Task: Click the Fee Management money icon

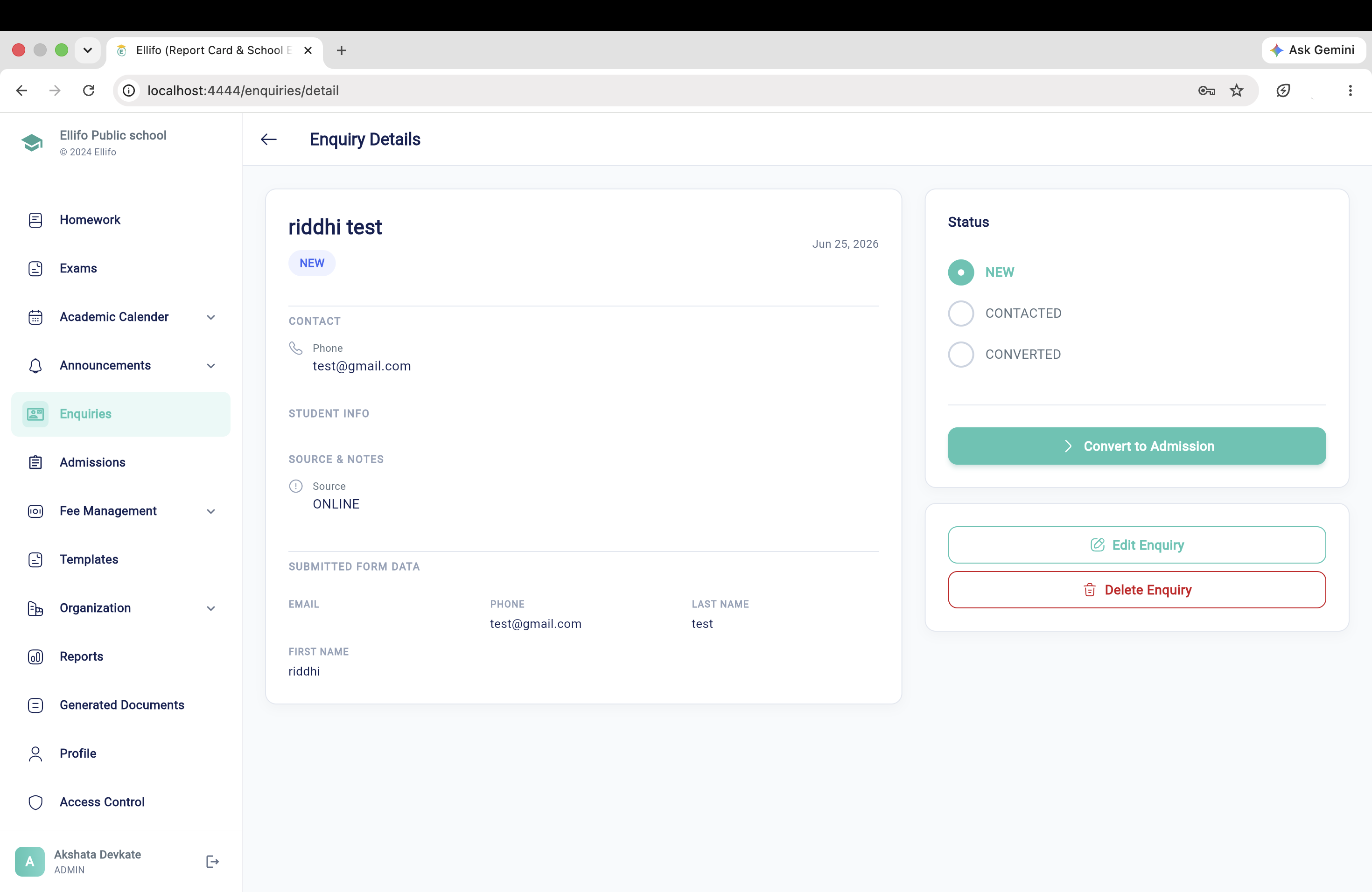Action: (35, 511)
